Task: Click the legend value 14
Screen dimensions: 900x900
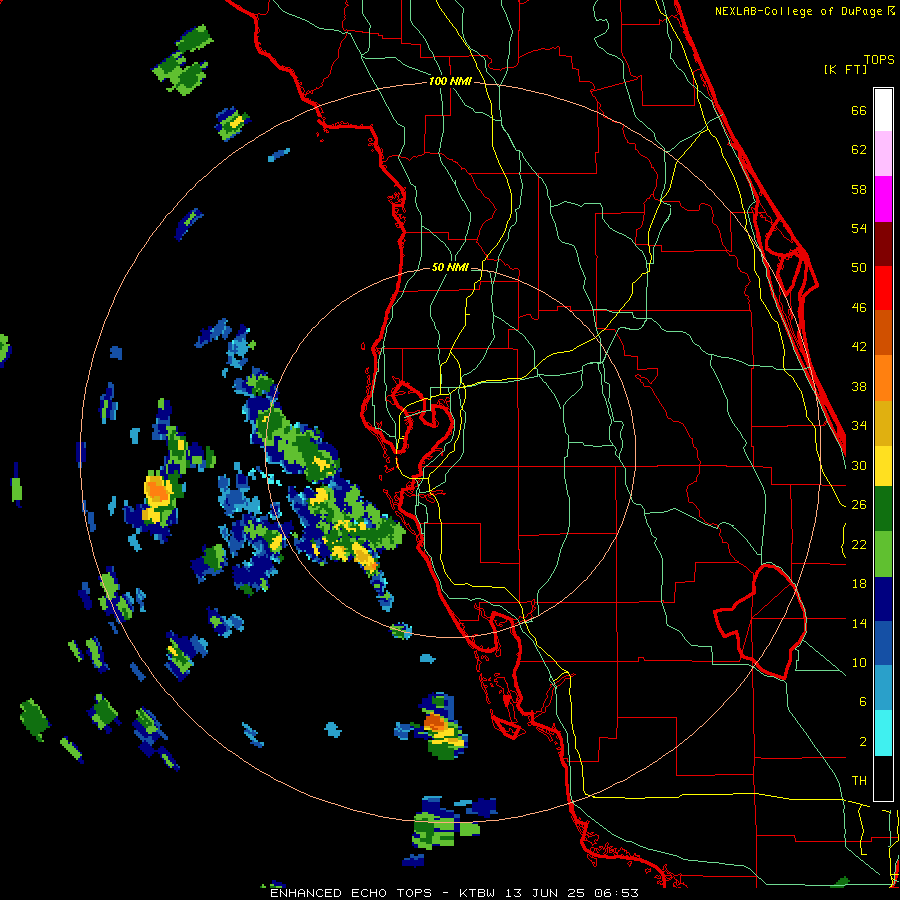Action: pos(859,623)
